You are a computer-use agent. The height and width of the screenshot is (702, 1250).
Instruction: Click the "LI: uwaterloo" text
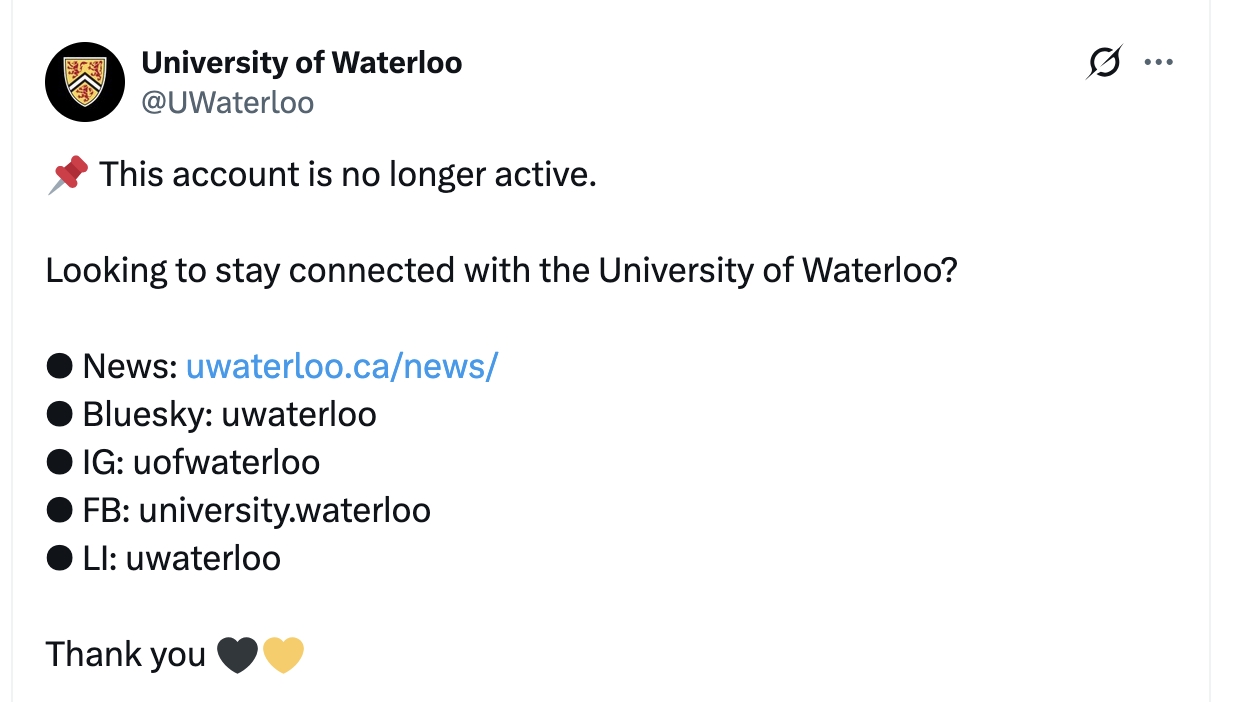coord(181,558)
